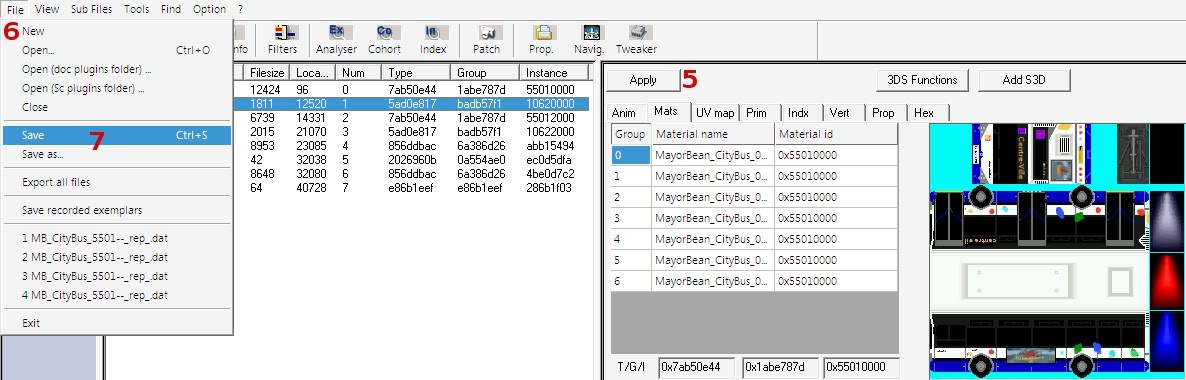Select file row with instance 286b1f03

(x=411, y=188)
